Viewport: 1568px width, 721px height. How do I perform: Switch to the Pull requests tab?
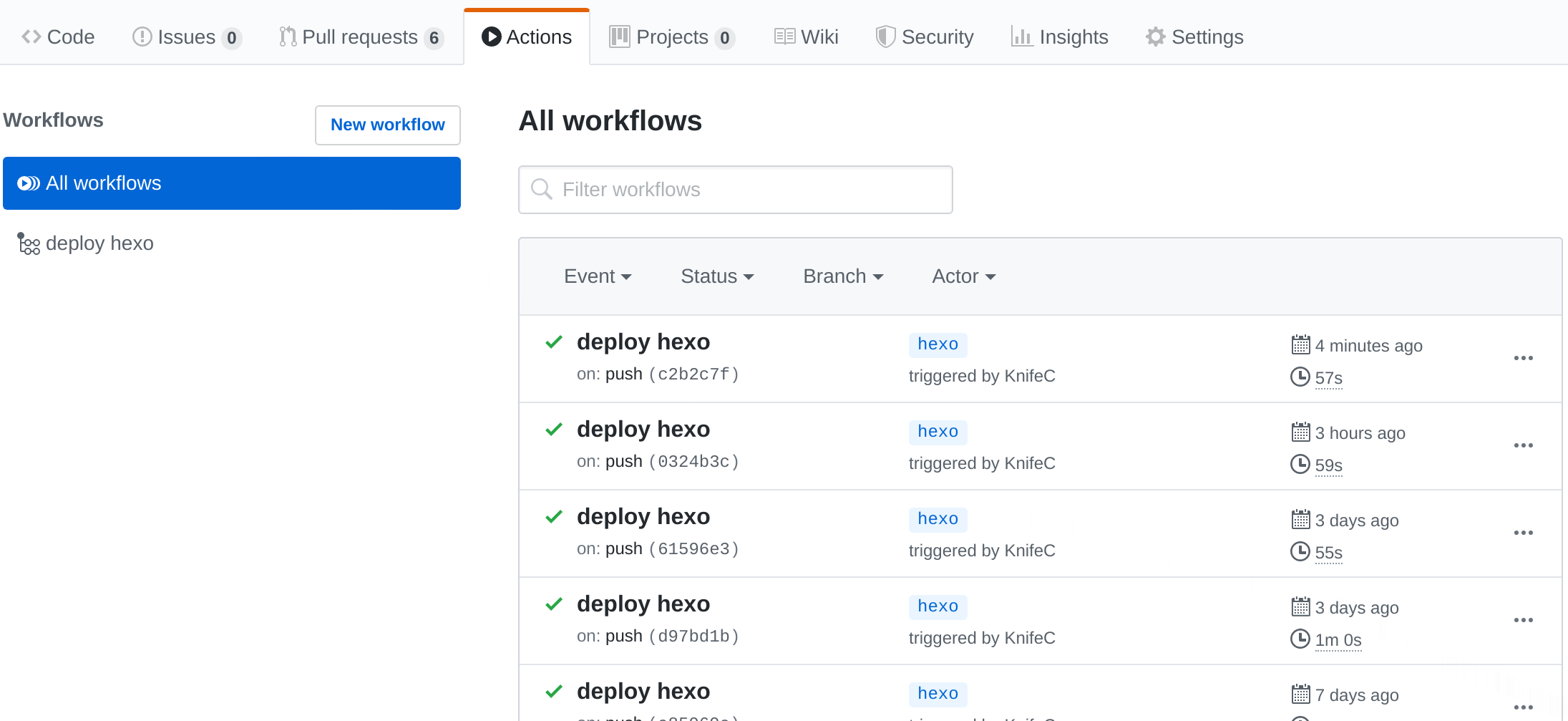pyautogui.click(x=360, y=37)
